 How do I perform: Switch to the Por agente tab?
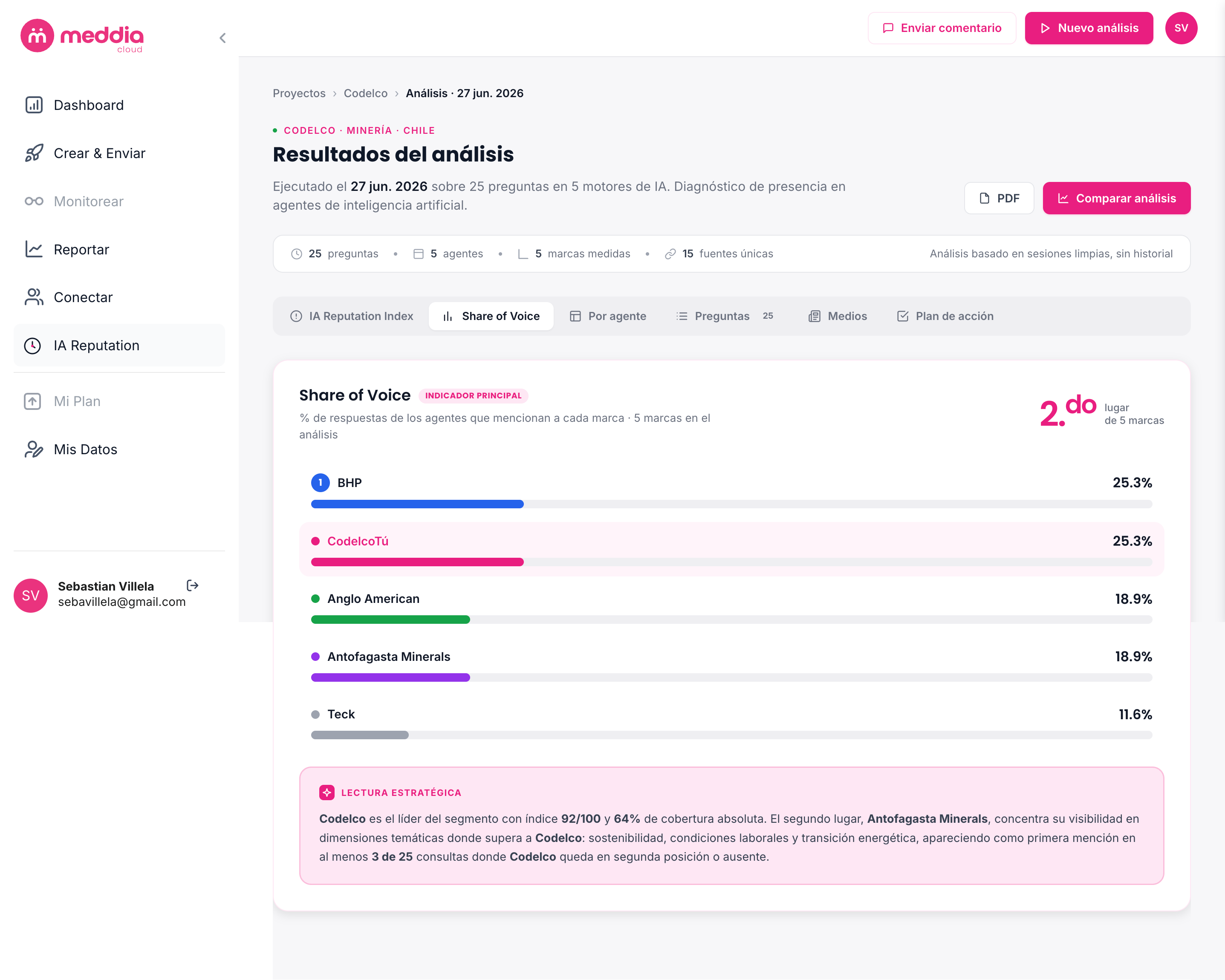point(608,316)
